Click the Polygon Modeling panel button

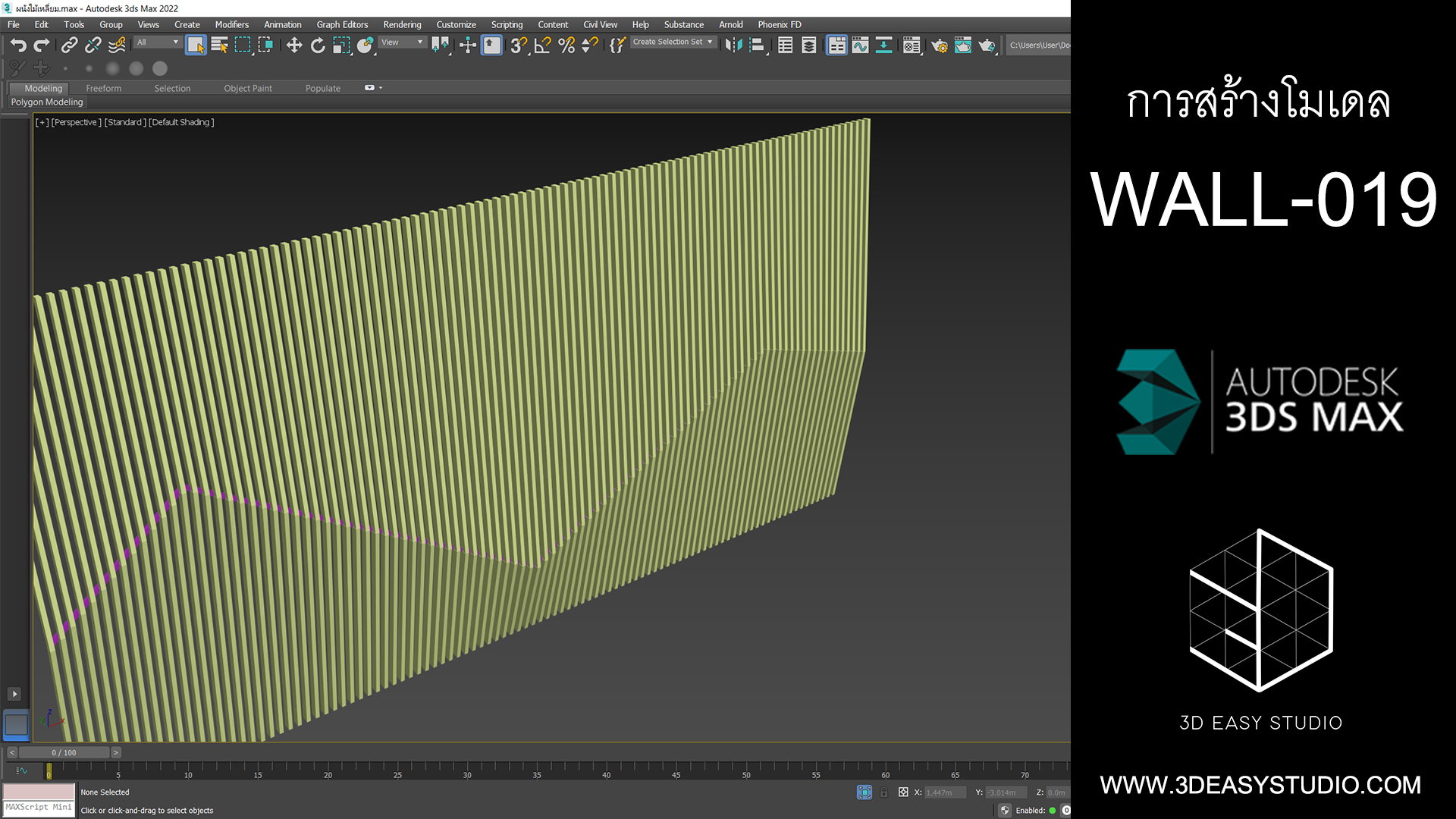47,102
